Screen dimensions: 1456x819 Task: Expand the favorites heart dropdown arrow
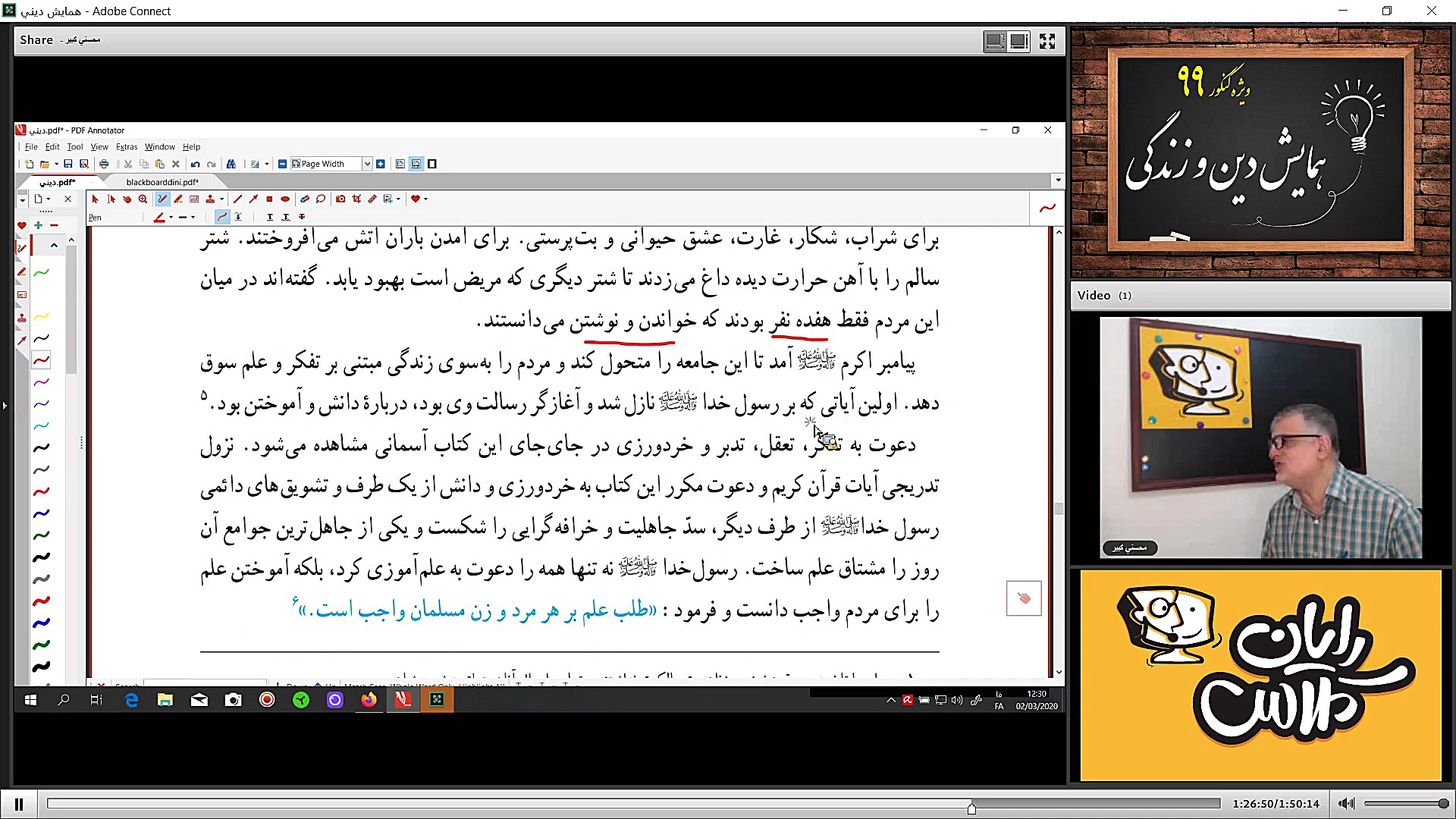[x=425, y=199]
